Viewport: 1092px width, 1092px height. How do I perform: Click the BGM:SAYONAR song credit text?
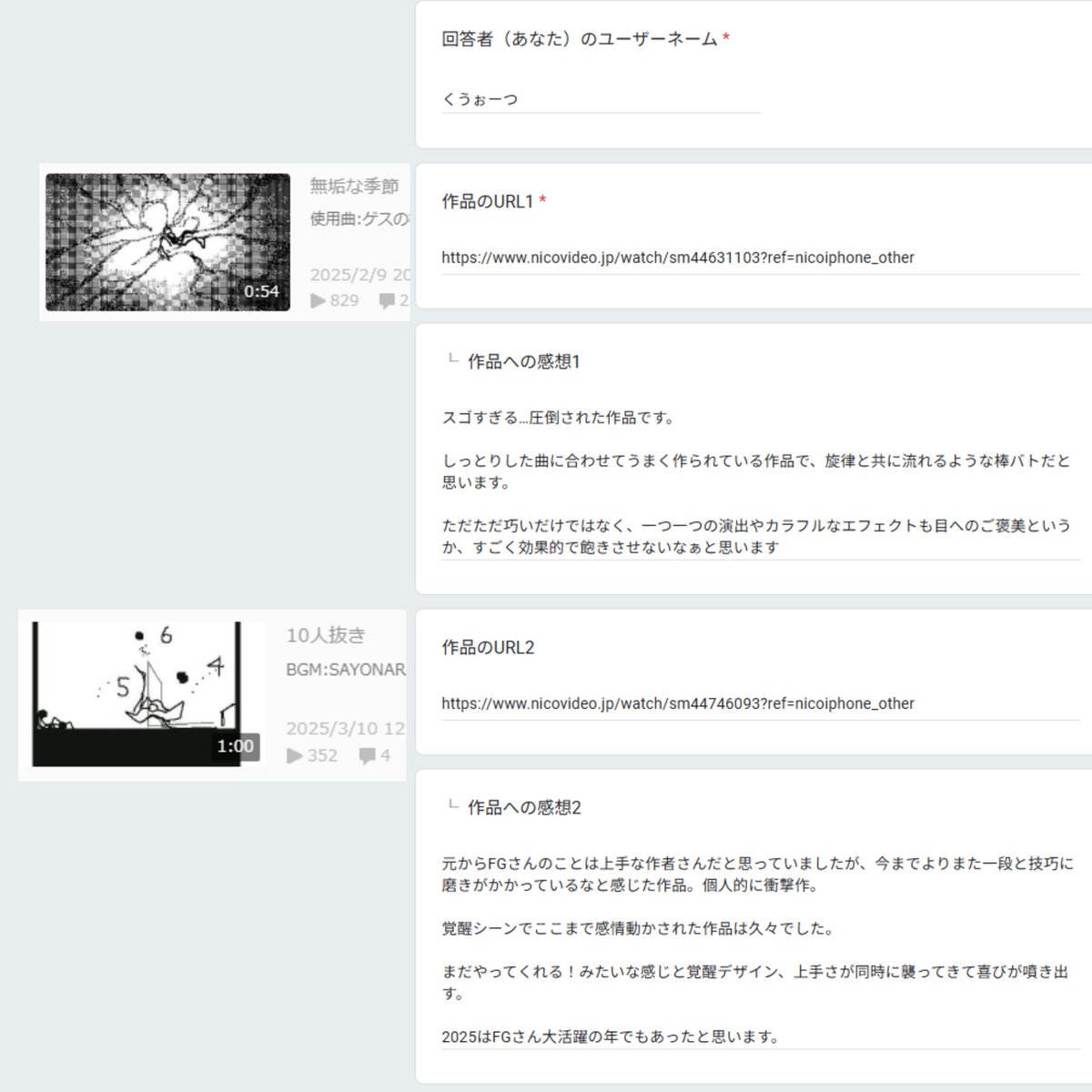click(344, 670)
